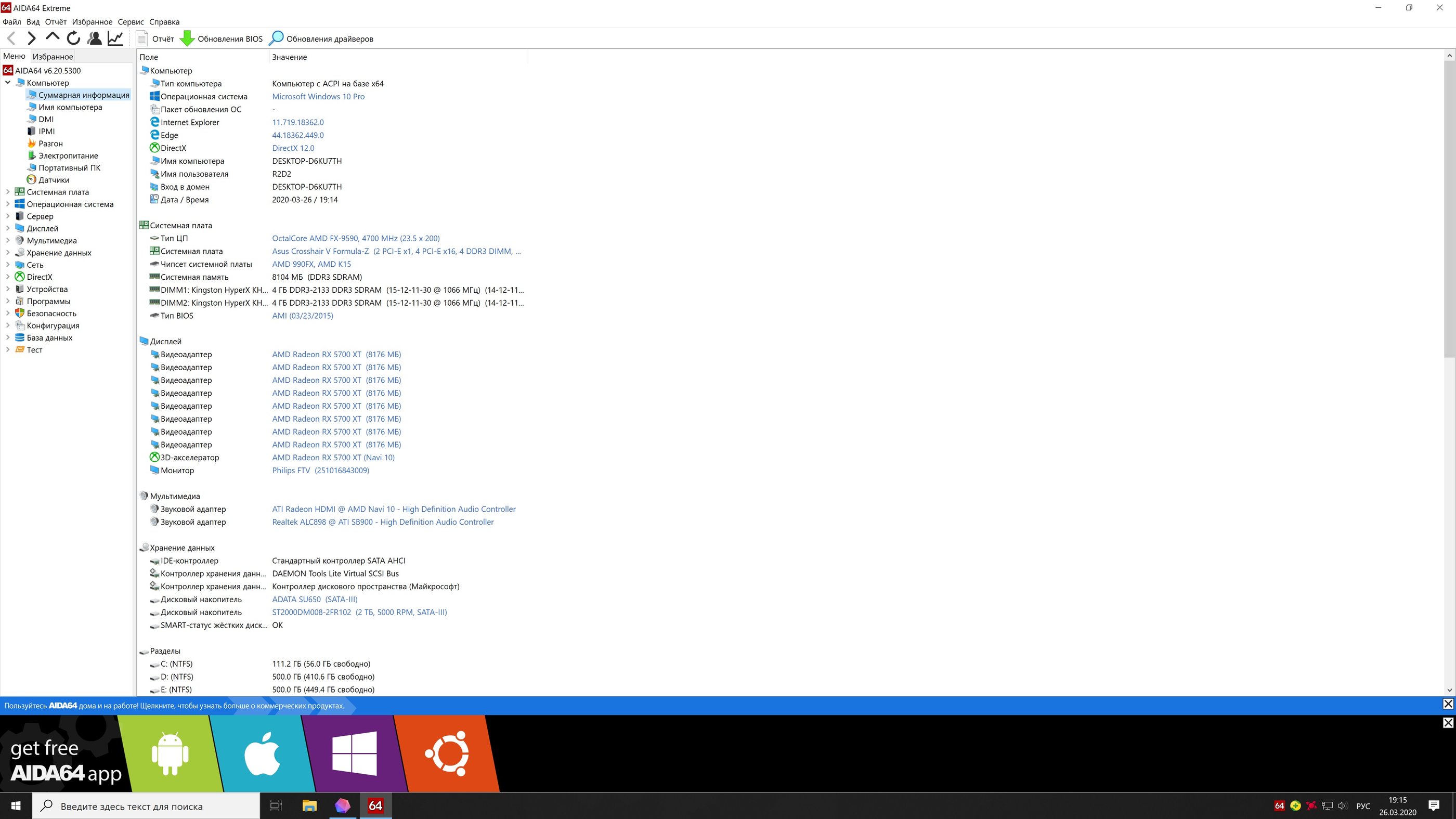
Task: Click the Forward navigation arrow
Action: tap(32, 38)
